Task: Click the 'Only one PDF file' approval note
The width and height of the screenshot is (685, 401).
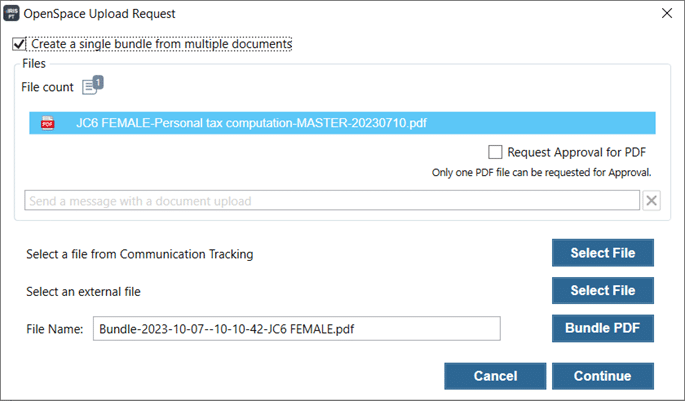Action: pyautogui.click(x=541, y=173)
